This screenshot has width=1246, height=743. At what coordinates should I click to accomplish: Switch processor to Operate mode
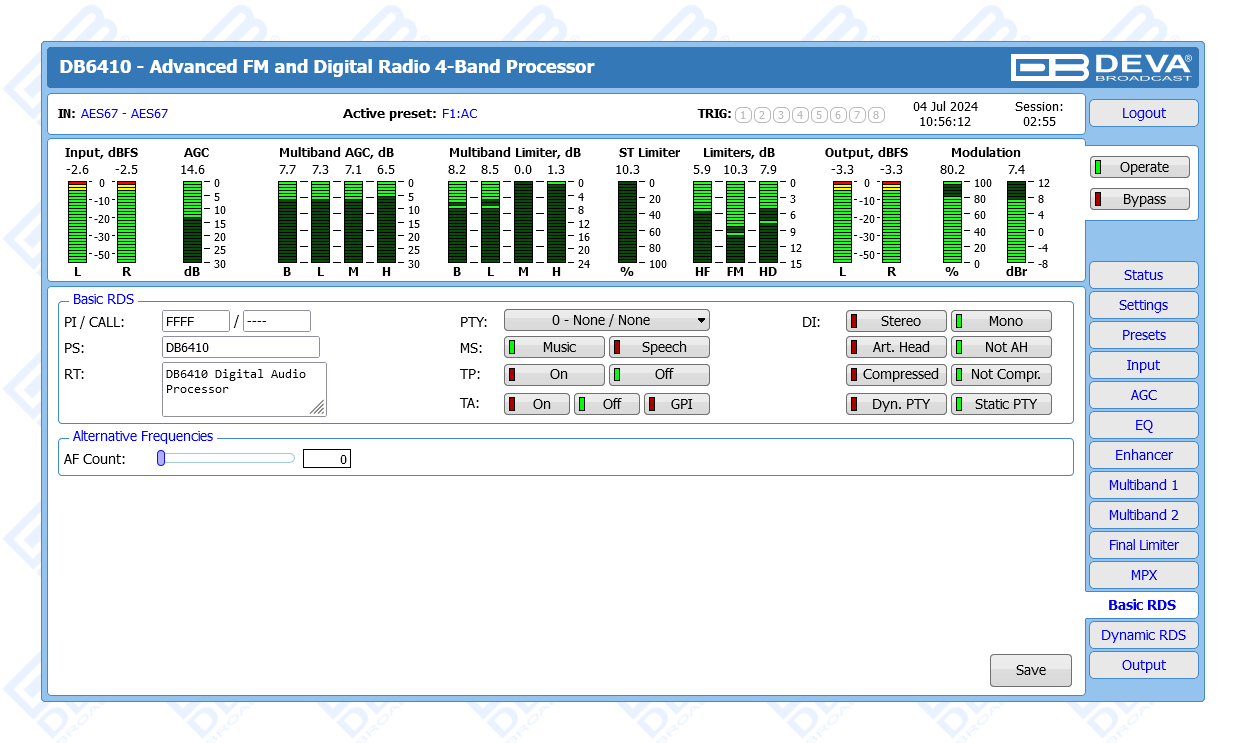click(x=1140, y=168)
